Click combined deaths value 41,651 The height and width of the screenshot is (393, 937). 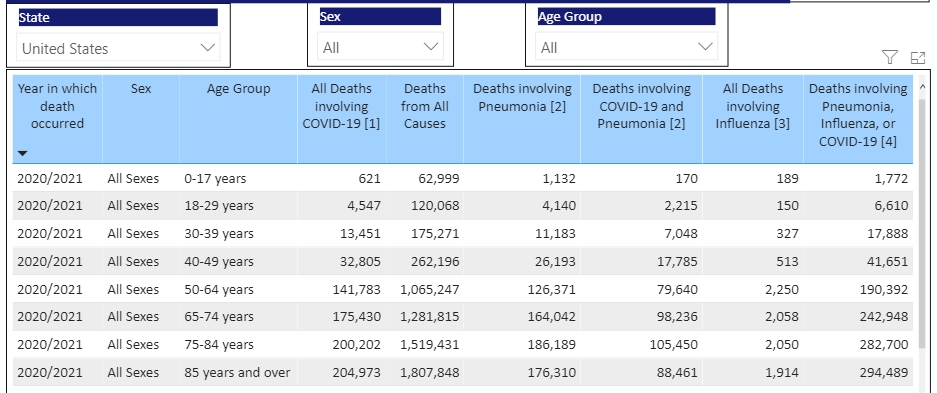[889, 262]
